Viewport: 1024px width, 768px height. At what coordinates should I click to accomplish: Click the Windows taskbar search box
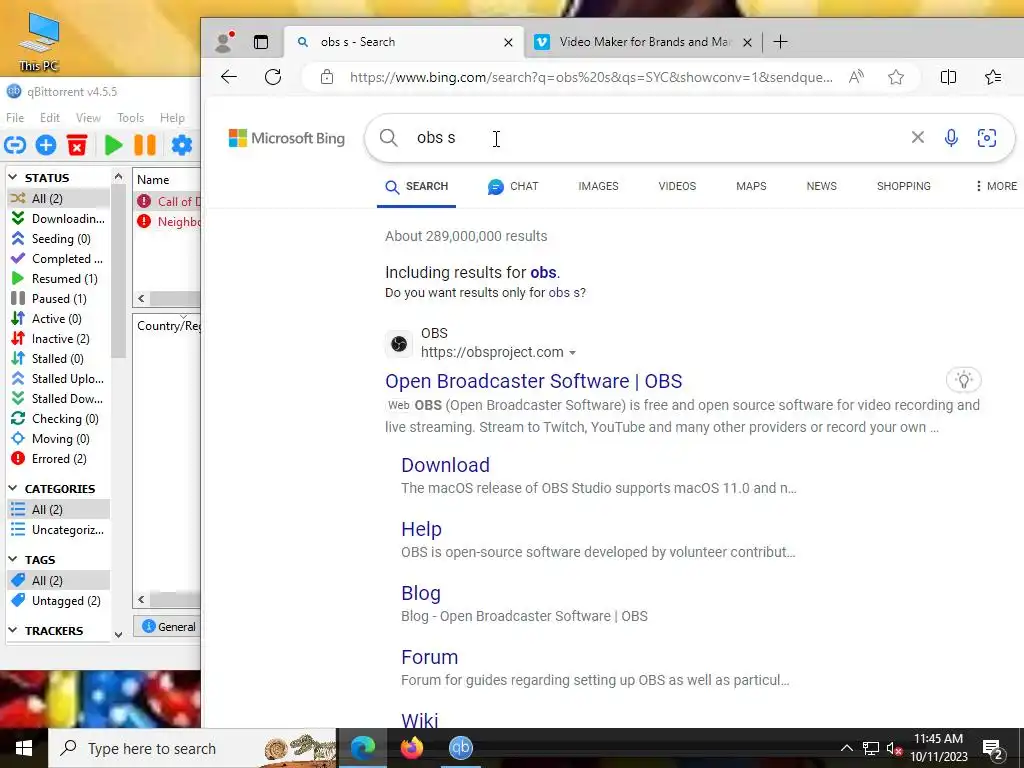(193, 748)
